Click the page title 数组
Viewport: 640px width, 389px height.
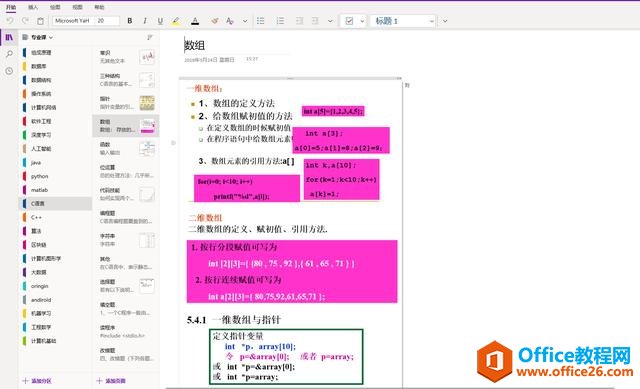195,45
